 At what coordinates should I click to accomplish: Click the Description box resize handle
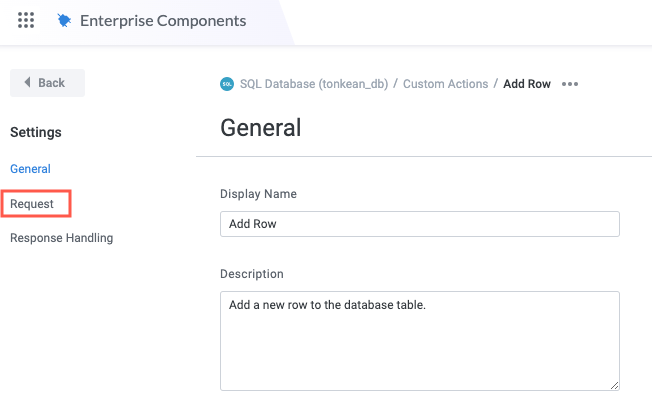pos(613,384)
